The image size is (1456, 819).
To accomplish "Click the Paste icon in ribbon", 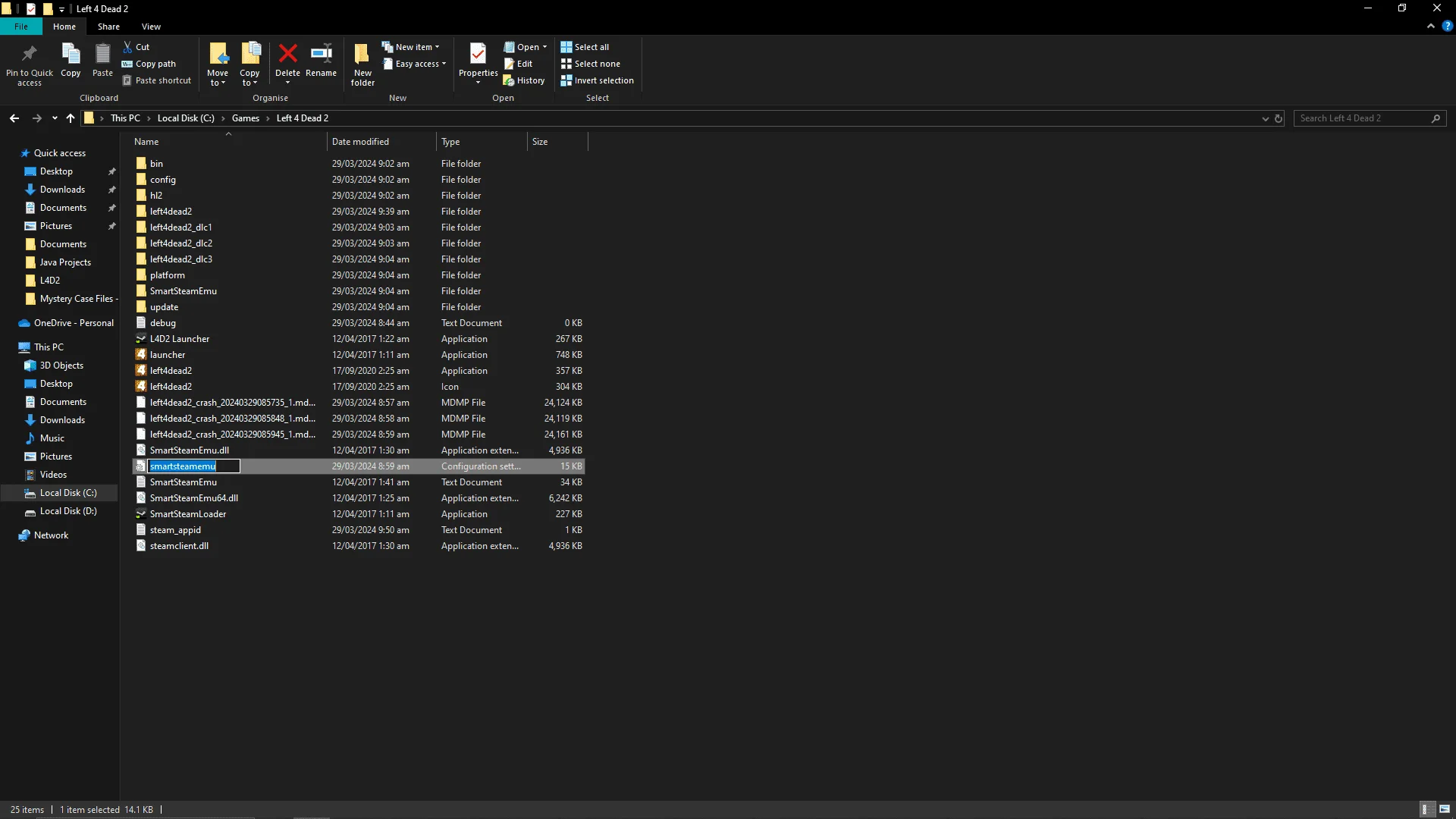I will pyautogui.click(x=102, y=55).
